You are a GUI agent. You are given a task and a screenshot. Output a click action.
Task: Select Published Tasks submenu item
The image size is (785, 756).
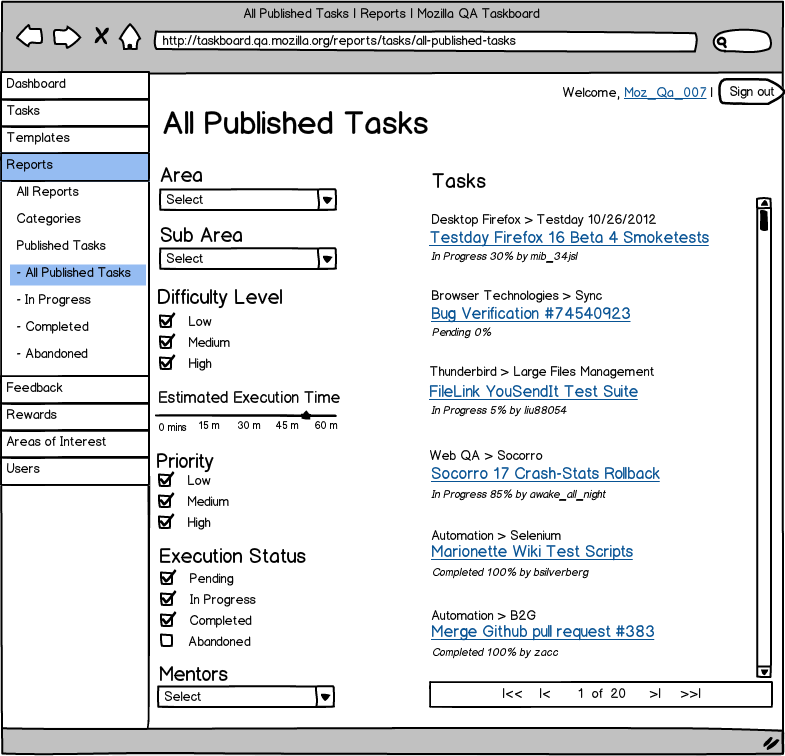tap(61, 245)
